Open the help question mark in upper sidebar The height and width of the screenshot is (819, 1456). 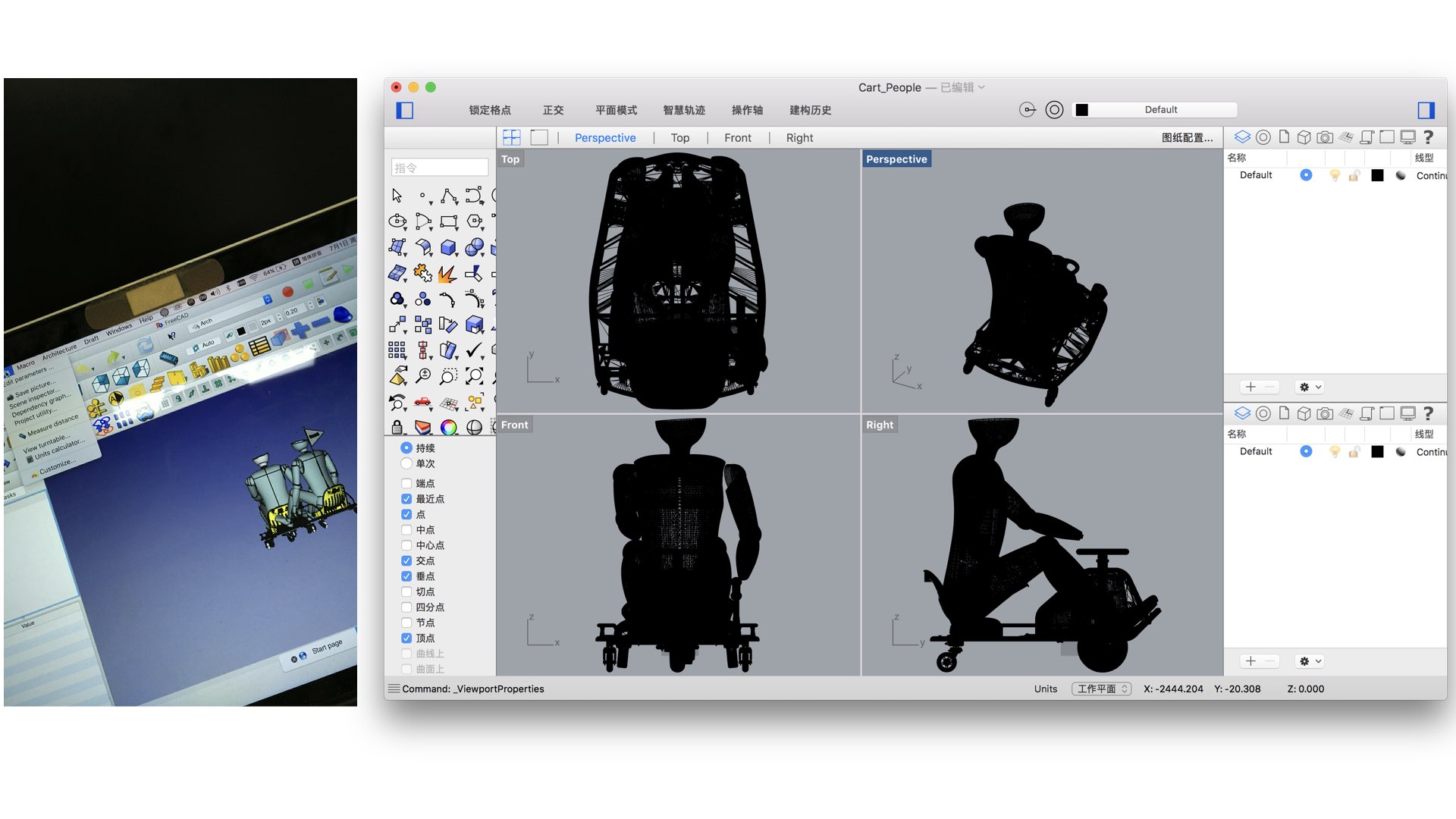coord(1429,137)
